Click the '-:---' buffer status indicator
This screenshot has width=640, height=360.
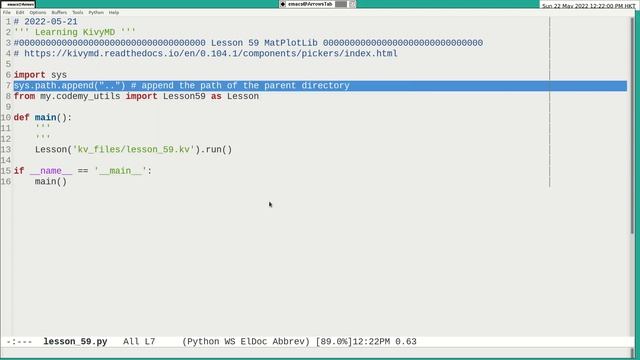tap(19, 342)
